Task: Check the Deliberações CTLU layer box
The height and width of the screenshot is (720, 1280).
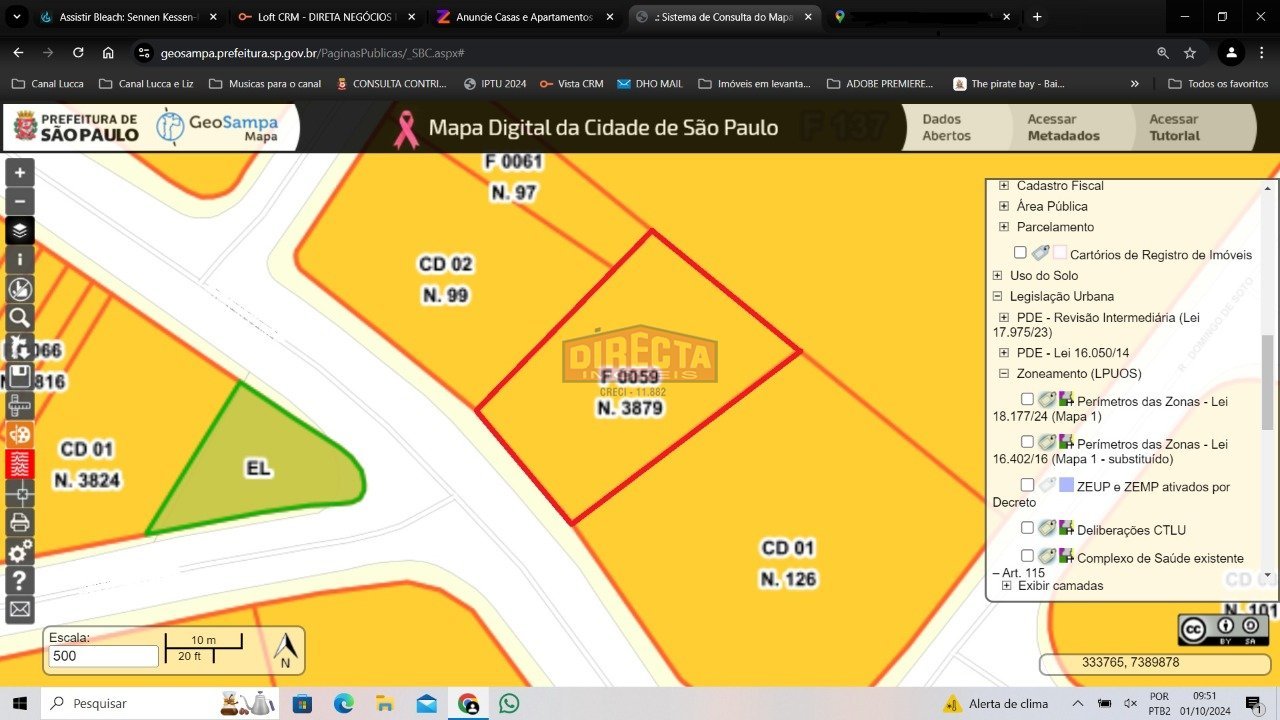Action: click(1027, 528)
